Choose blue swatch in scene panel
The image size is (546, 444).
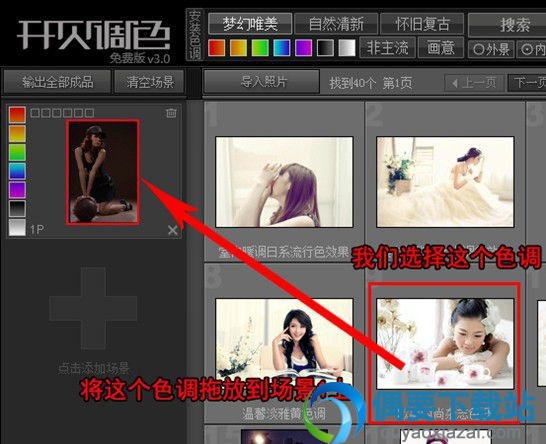click(x=17, y=171)
